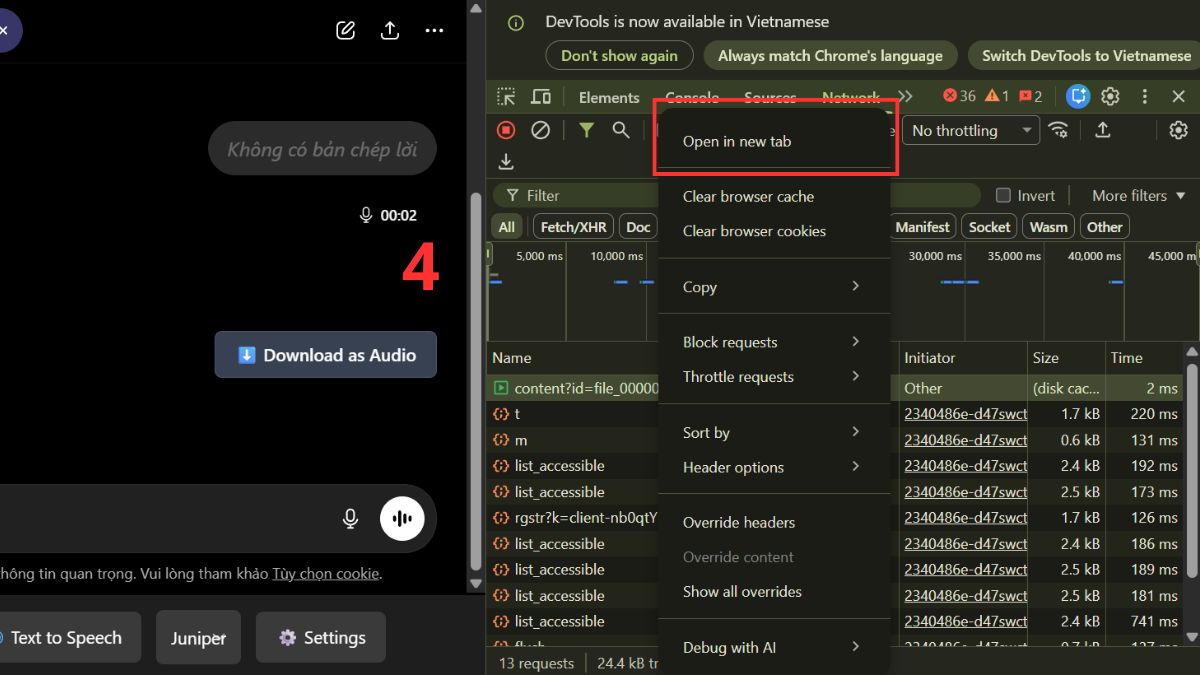Click the warnings counter icon
Viewport: 1200px width, 675px height.
click(997, 96)
